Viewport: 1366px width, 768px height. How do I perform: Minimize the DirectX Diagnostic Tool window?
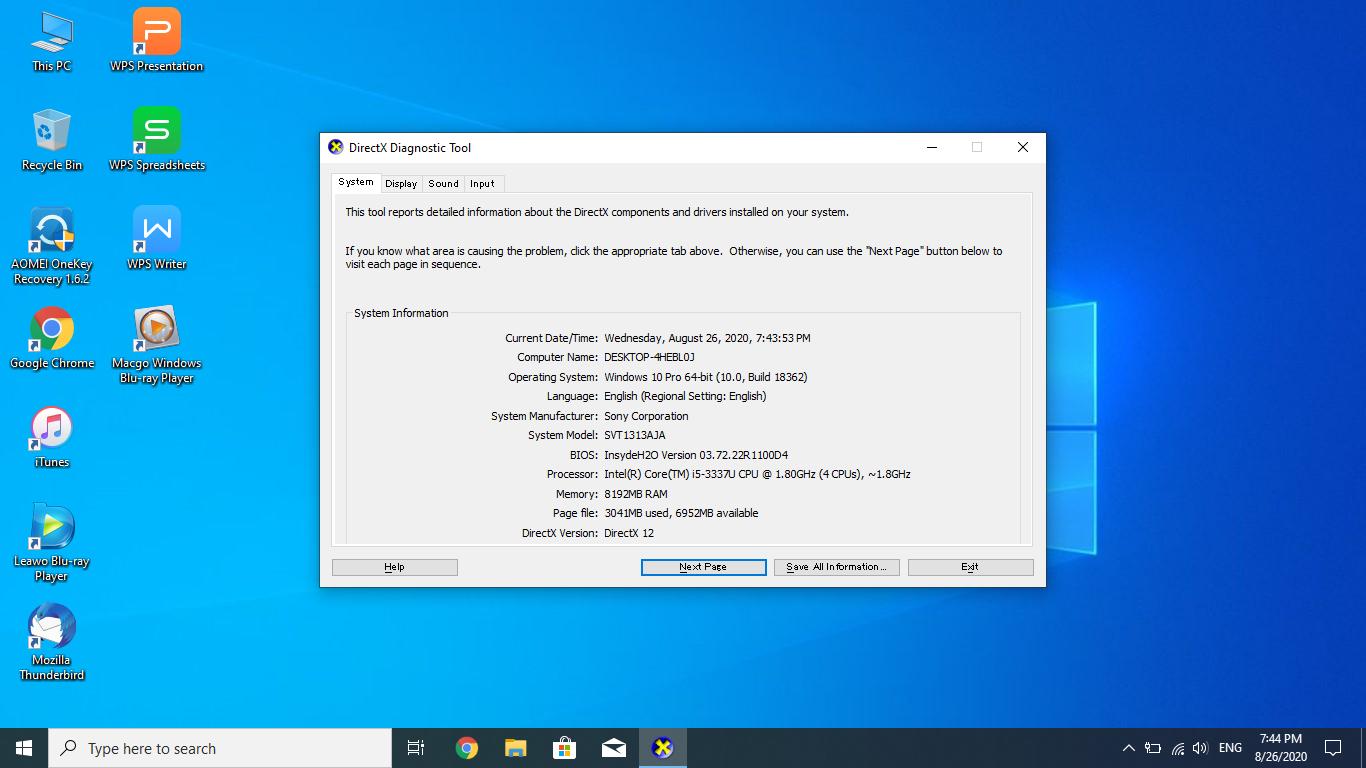(x=932, y=147)
